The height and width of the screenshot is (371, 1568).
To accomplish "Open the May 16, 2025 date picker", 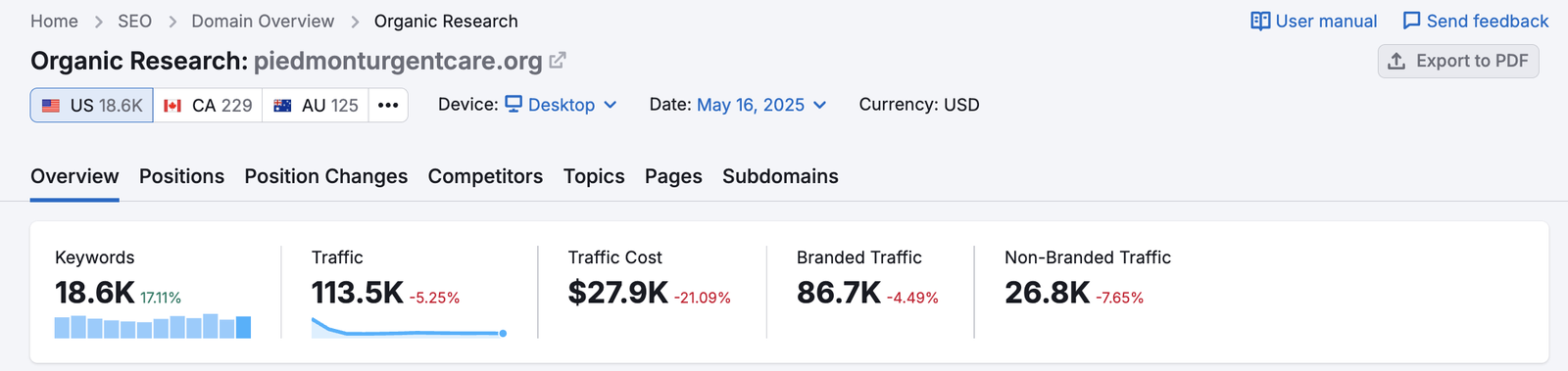I will pyautogui.click(x=761, y=105).
